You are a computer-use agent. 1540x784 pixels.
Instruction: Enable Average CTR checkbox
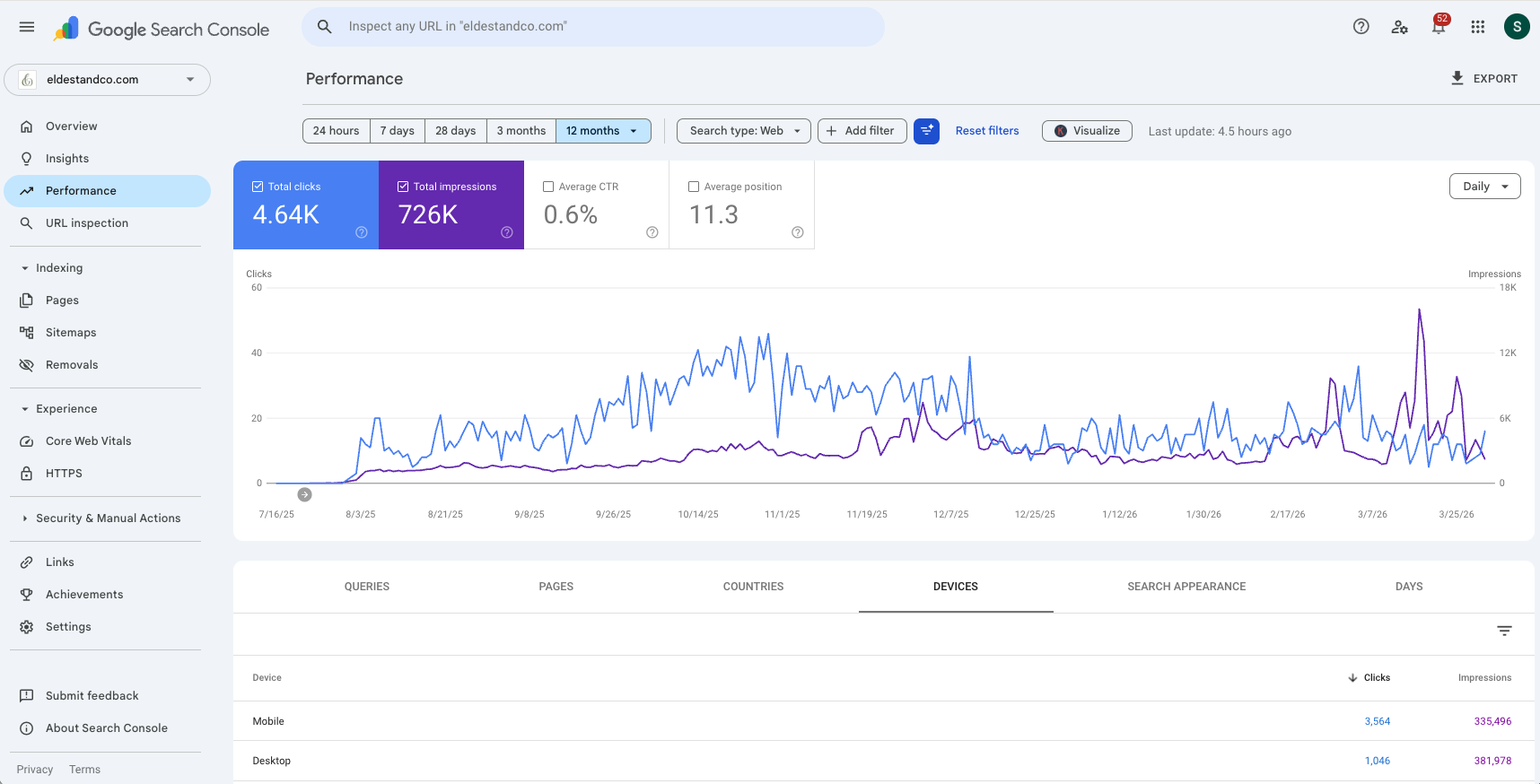548,187
